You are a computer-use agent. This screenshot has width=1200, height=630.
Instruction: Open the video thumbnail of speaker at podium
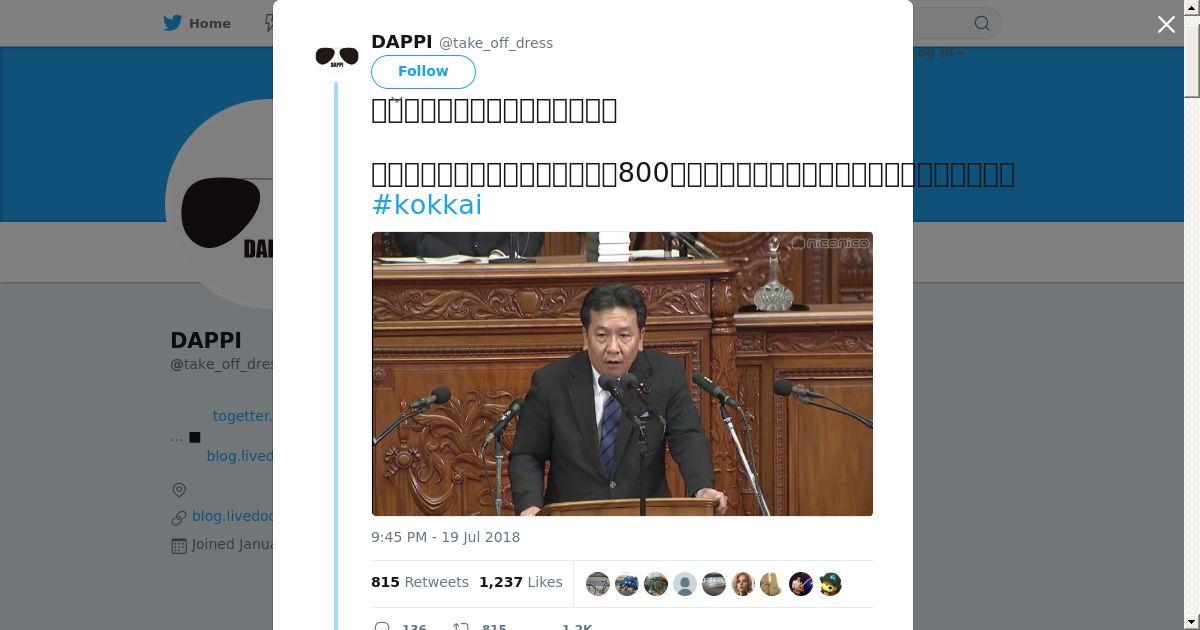[x=622, y=374]
